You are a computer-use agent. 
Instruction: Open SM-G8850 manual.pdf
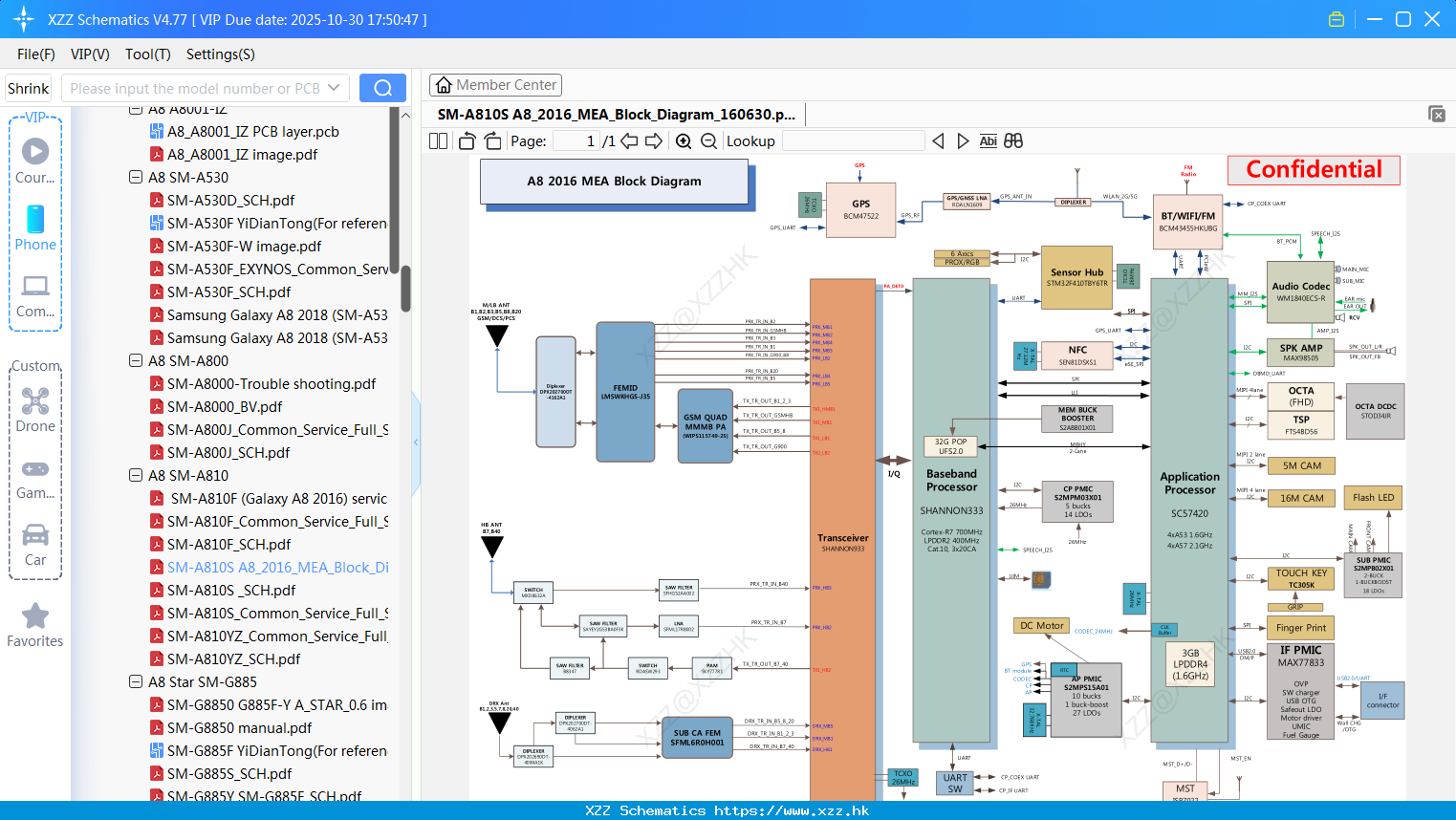239,728
